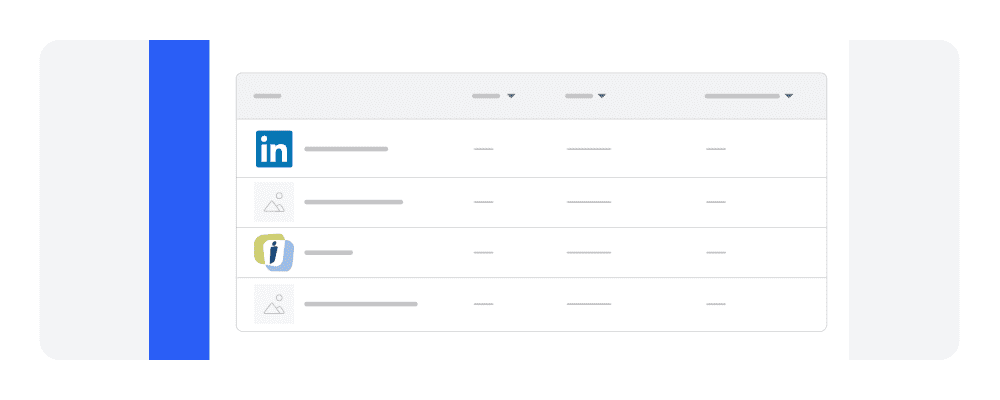Click the name text beside the LinkedIn logo

pyautogui.click(x=346, y=149)
